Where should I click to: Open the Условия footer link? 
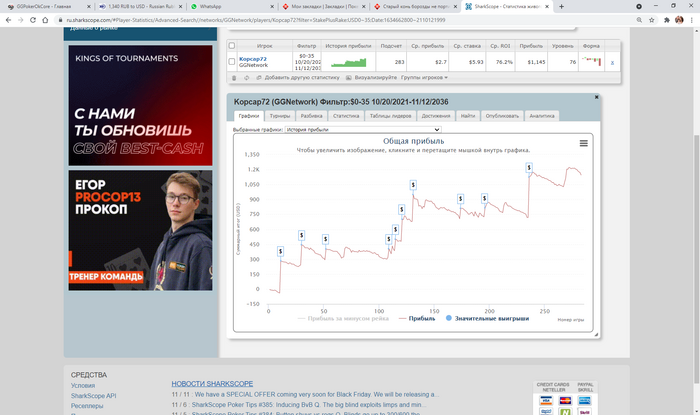83,386
